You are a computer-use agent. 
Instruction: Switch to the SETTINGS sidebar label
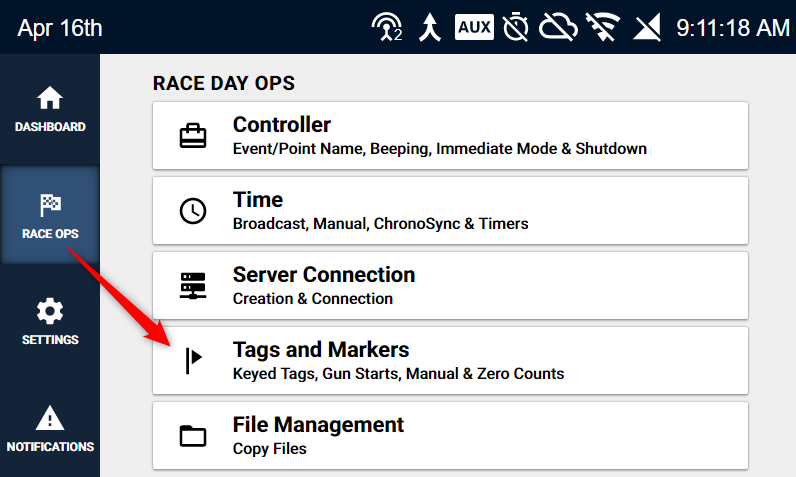point(50,340)
